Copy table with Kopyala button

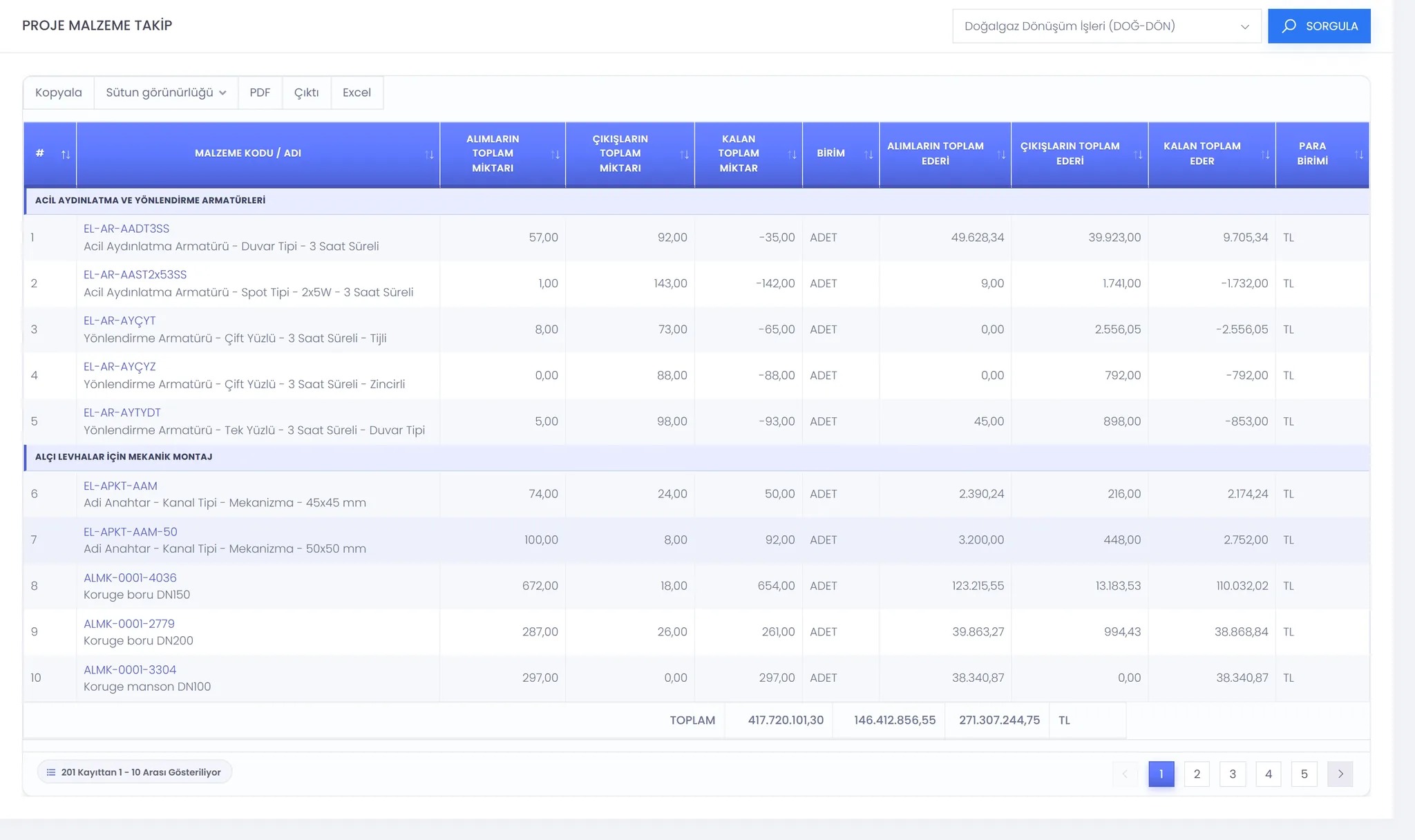(x=59, y=93)
